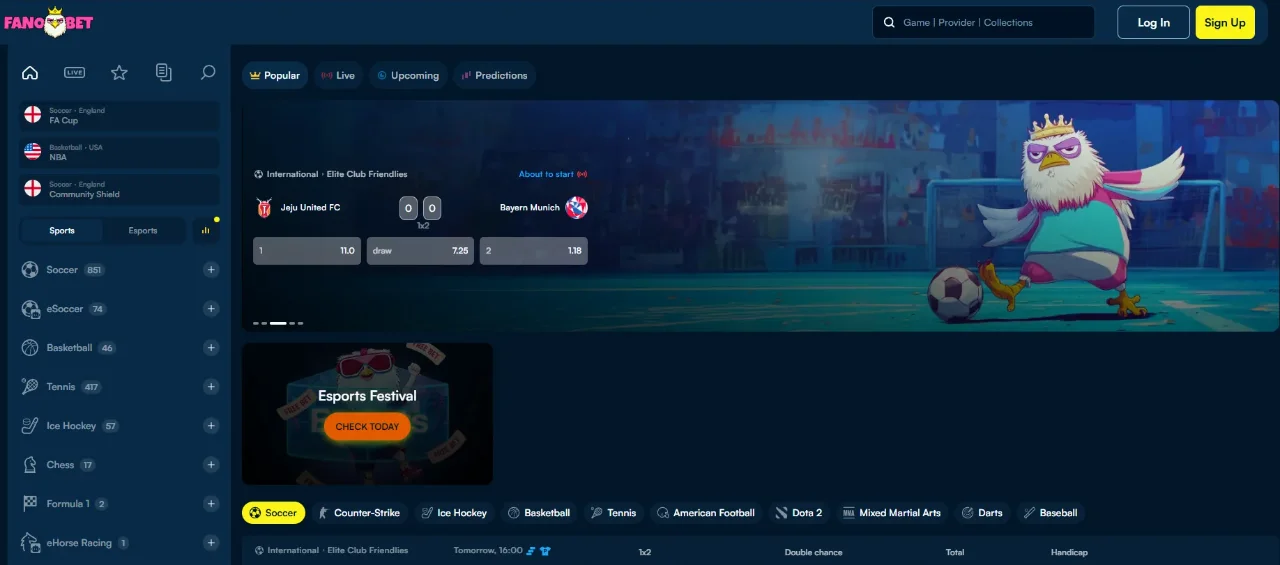
Task: Expand the Basketball category plus button
Action: pos(211,348)
